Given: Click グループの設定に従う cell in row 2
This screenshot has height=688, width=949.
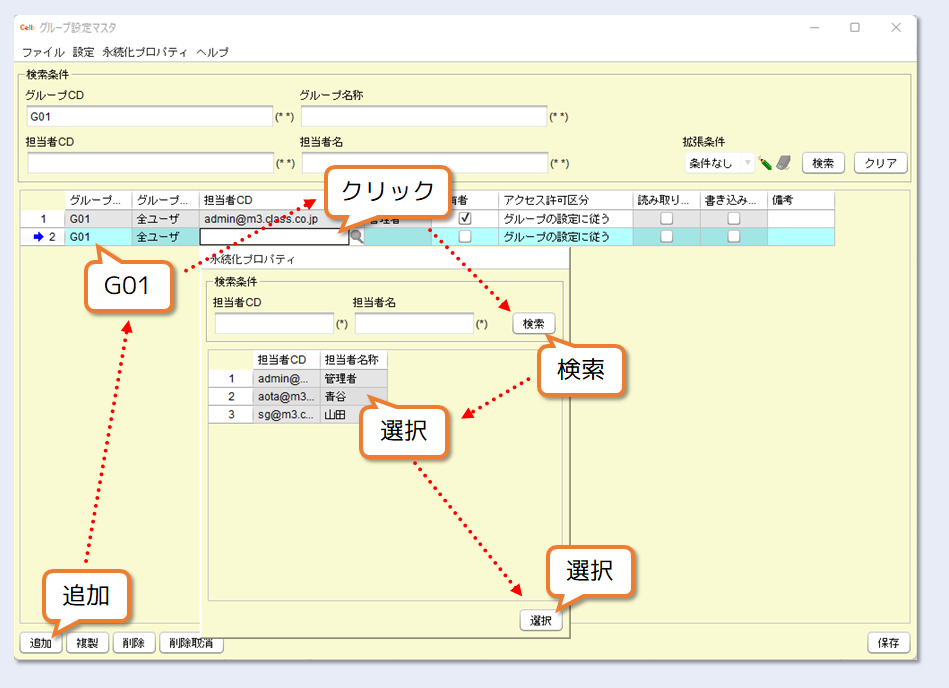Looking at the screenshot, I should [566, 237].
